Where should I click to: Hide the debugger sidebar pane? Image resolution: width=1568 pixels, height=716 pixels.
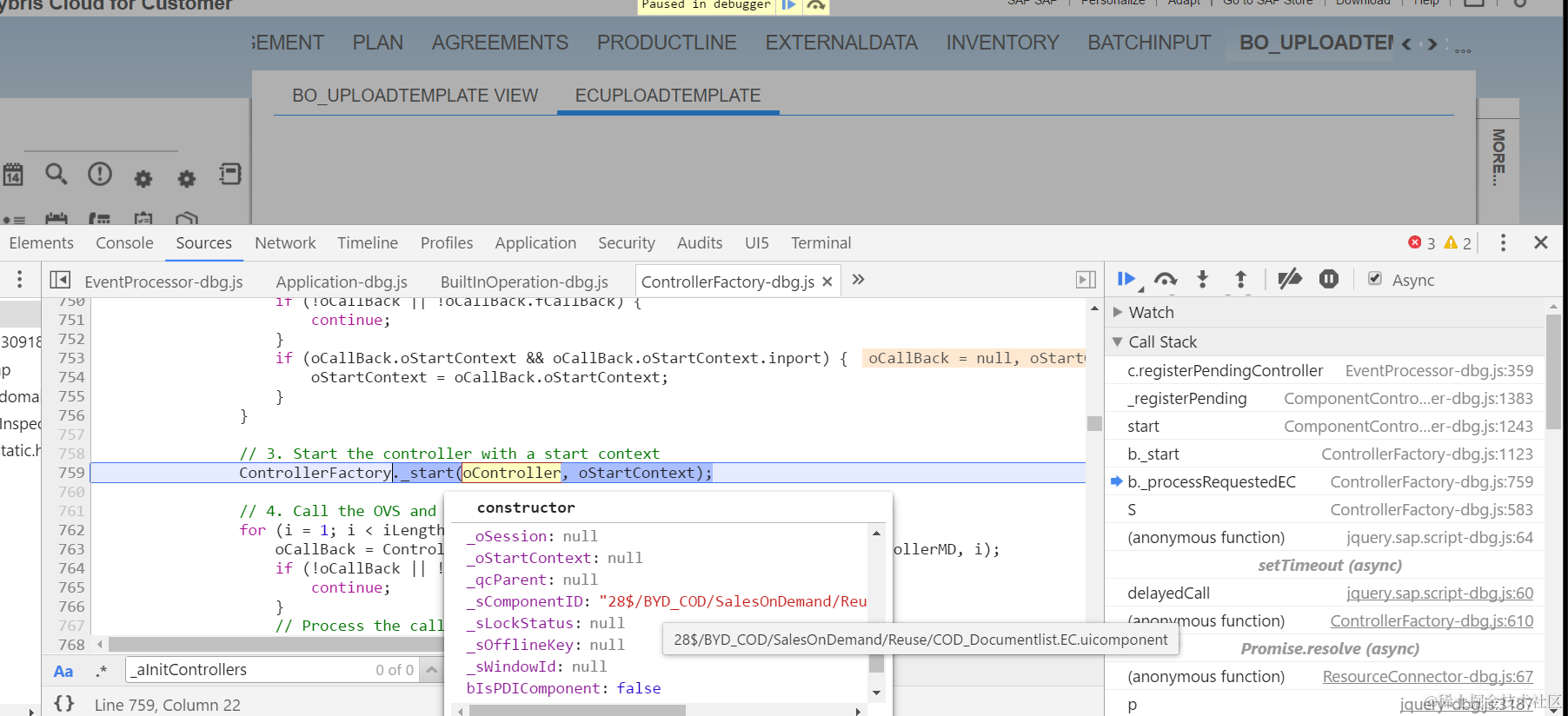pos(1086,280)
